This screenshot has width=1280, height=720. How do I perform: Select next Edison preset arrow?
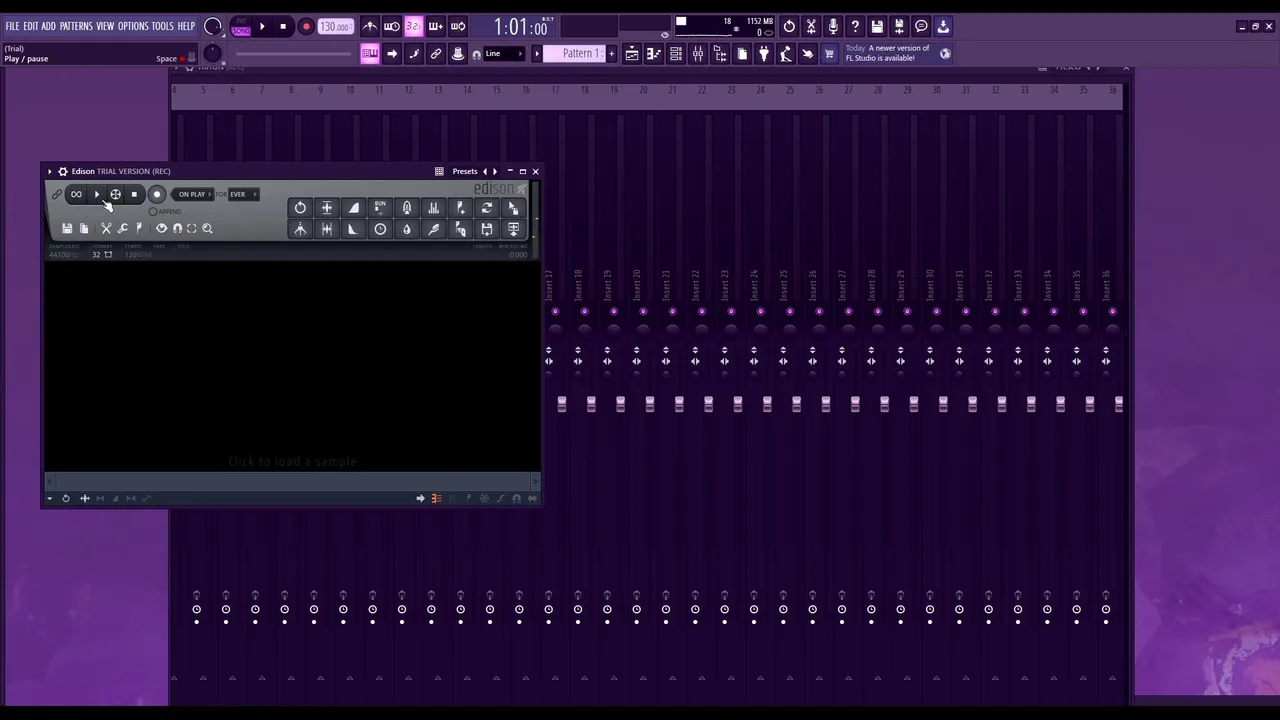(494, 172)
